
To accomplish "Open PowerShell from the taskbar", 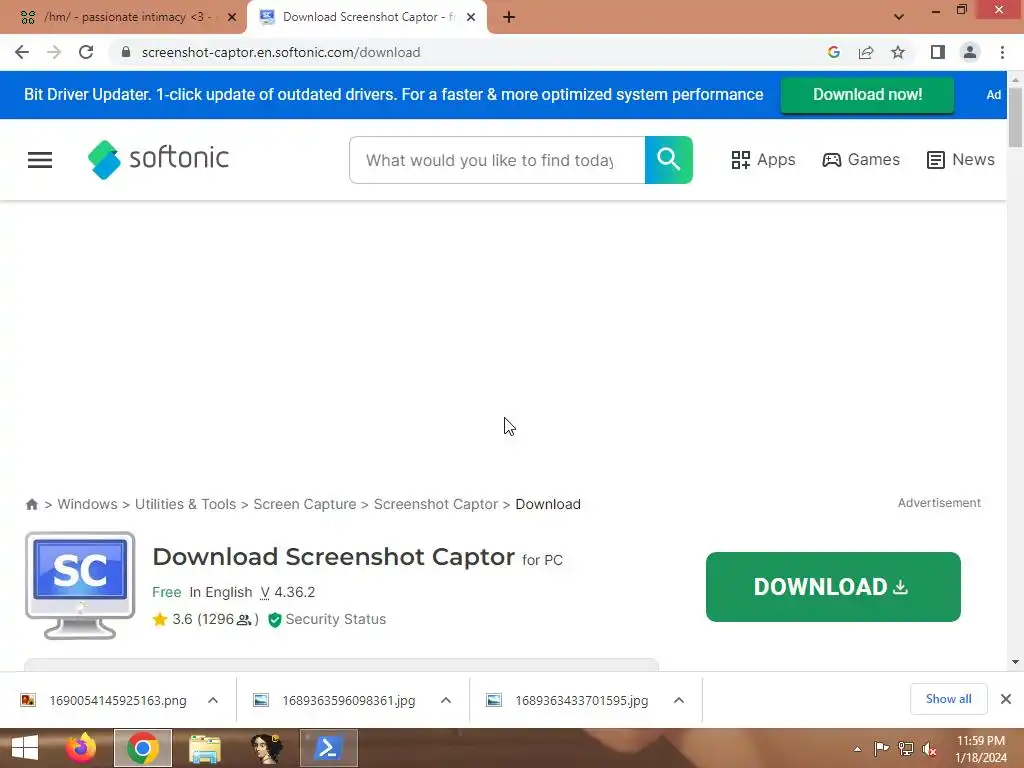I will 328,748.
